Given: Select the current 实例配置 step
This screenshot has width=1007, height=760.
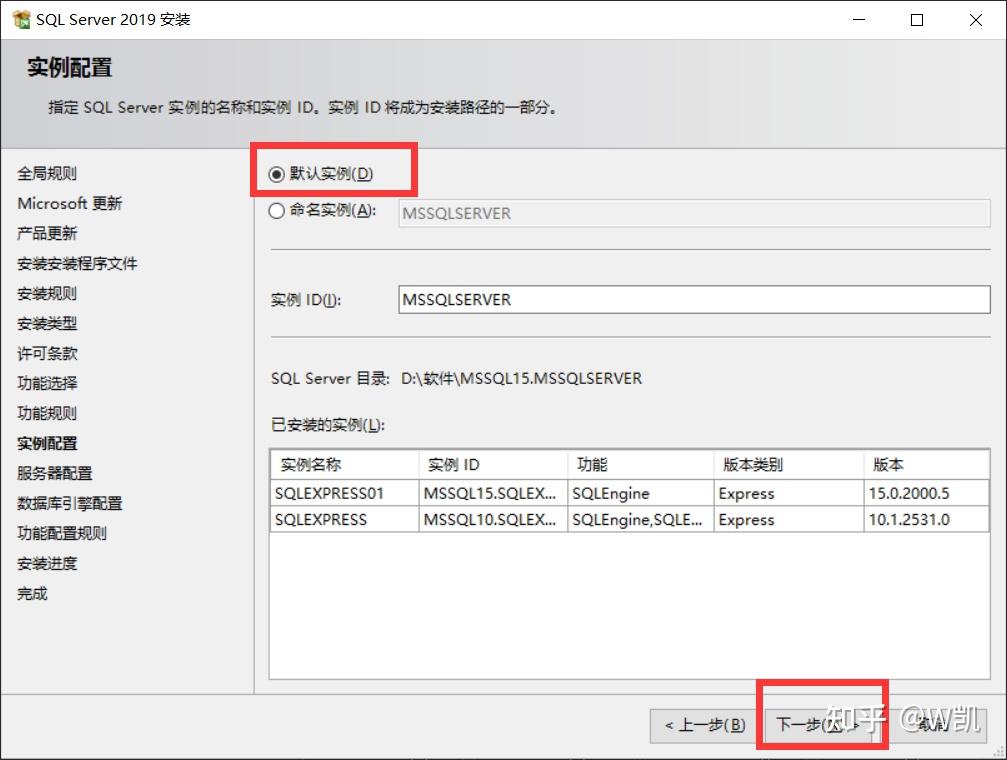Looking at the screenshot, I should (47, 443).
